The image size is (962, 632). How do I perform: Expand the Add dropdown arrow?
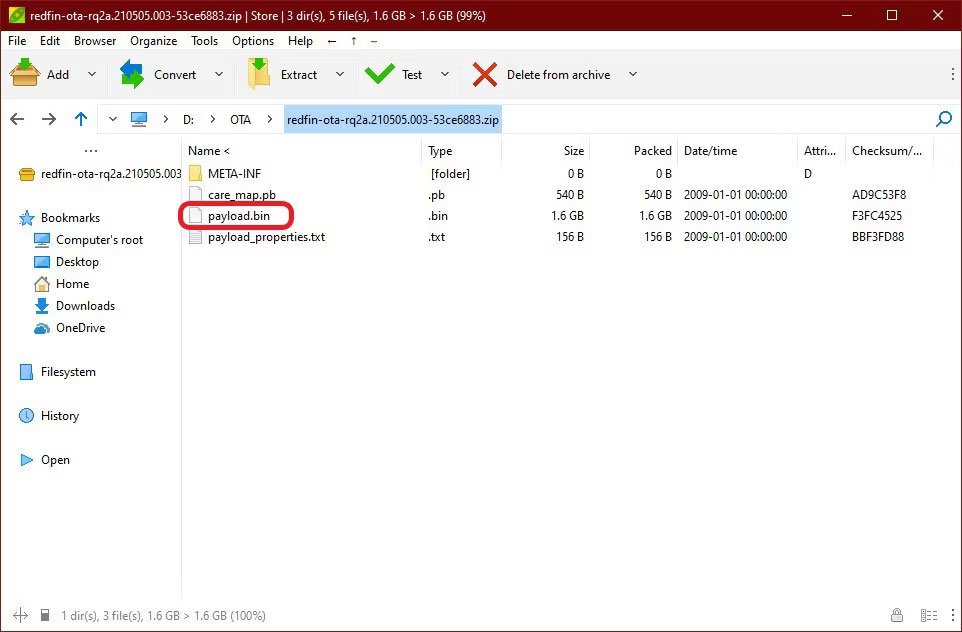(x=92, y=74)
